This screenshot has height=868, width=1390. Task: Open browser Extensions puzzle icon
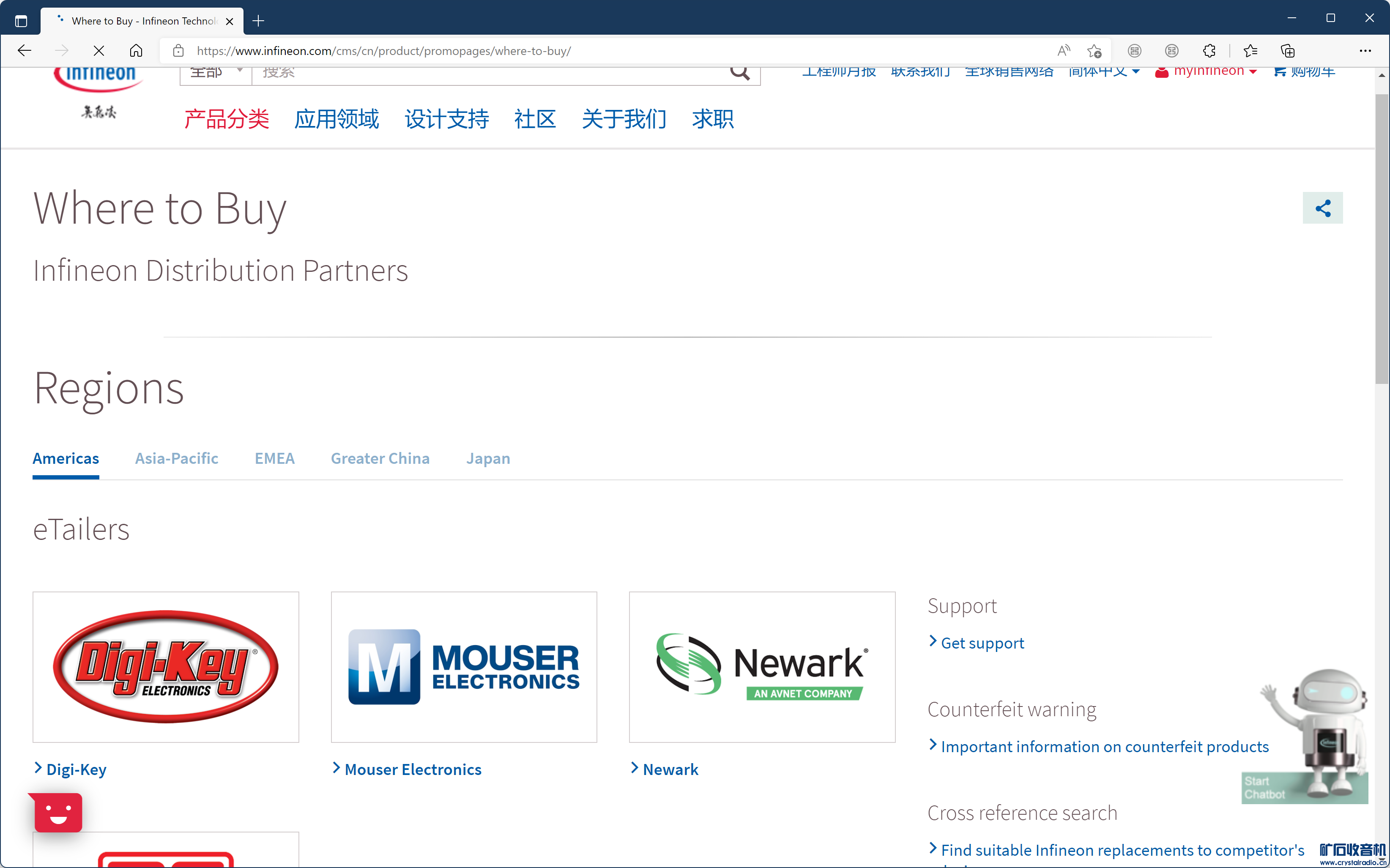[1209, 51]
